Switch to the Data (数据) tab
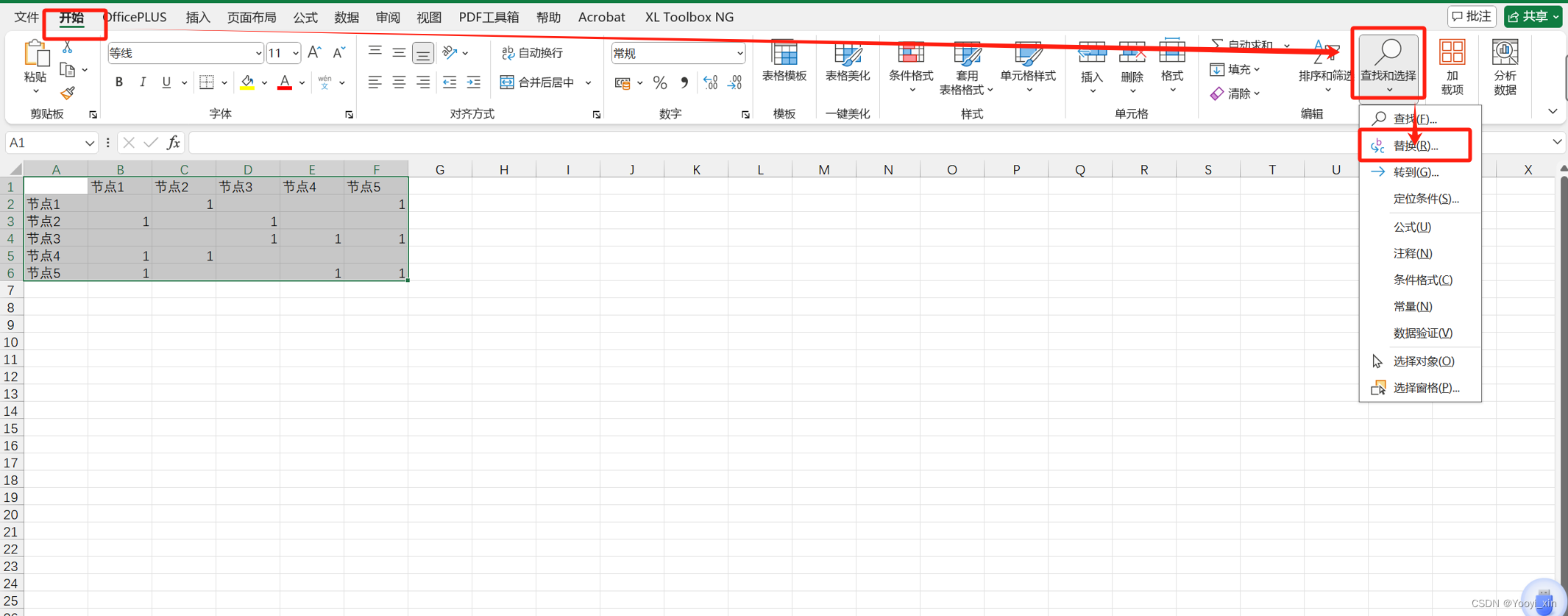The image size is (1568, 616). tap(346, 17)
